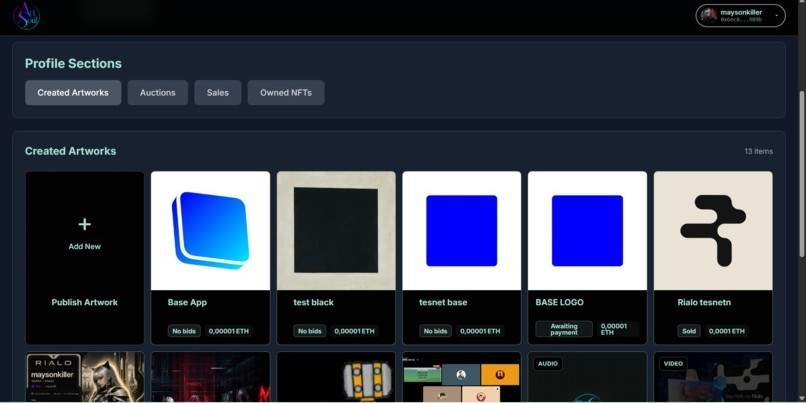806x403 pixels.
Task: Click the 0,00001 ETH price on Base App
Action: (229, 331)
